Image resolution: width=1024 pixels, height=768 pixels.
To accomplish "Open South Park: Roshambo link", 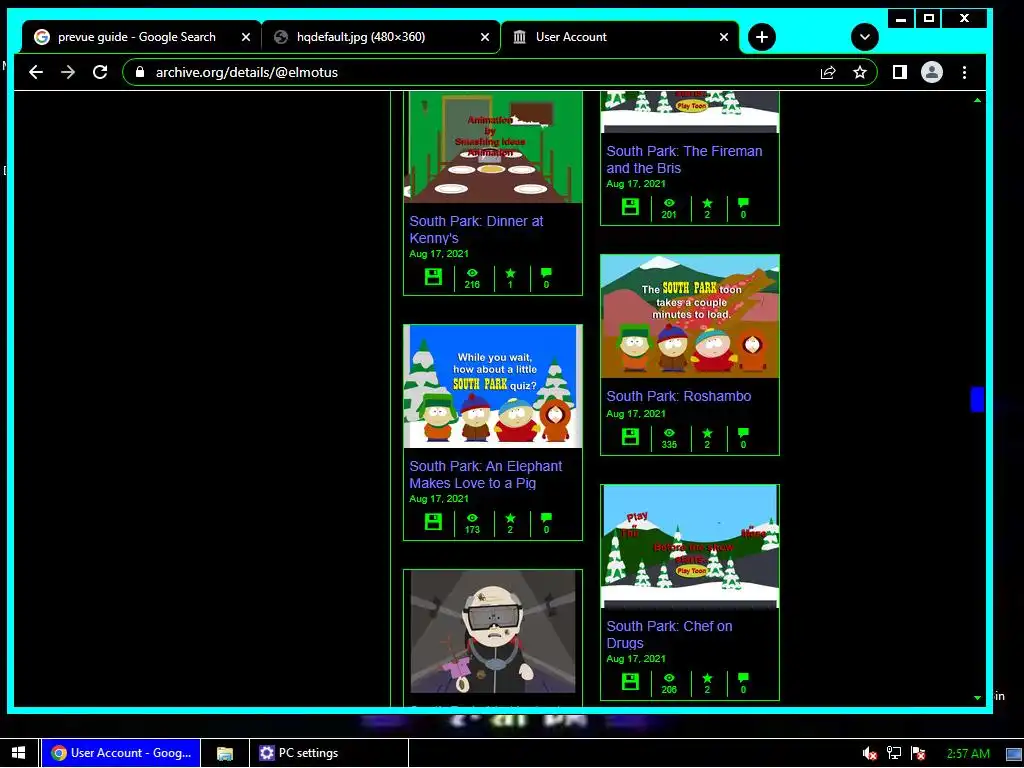I will [679, 396].
